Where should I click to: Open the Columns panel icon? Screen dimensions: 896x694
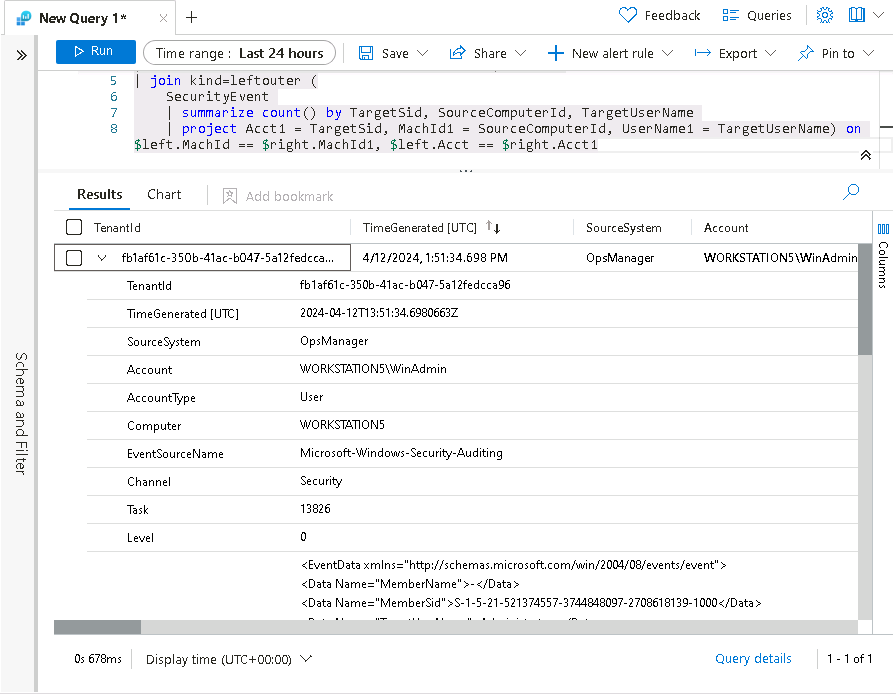(883, 229)
